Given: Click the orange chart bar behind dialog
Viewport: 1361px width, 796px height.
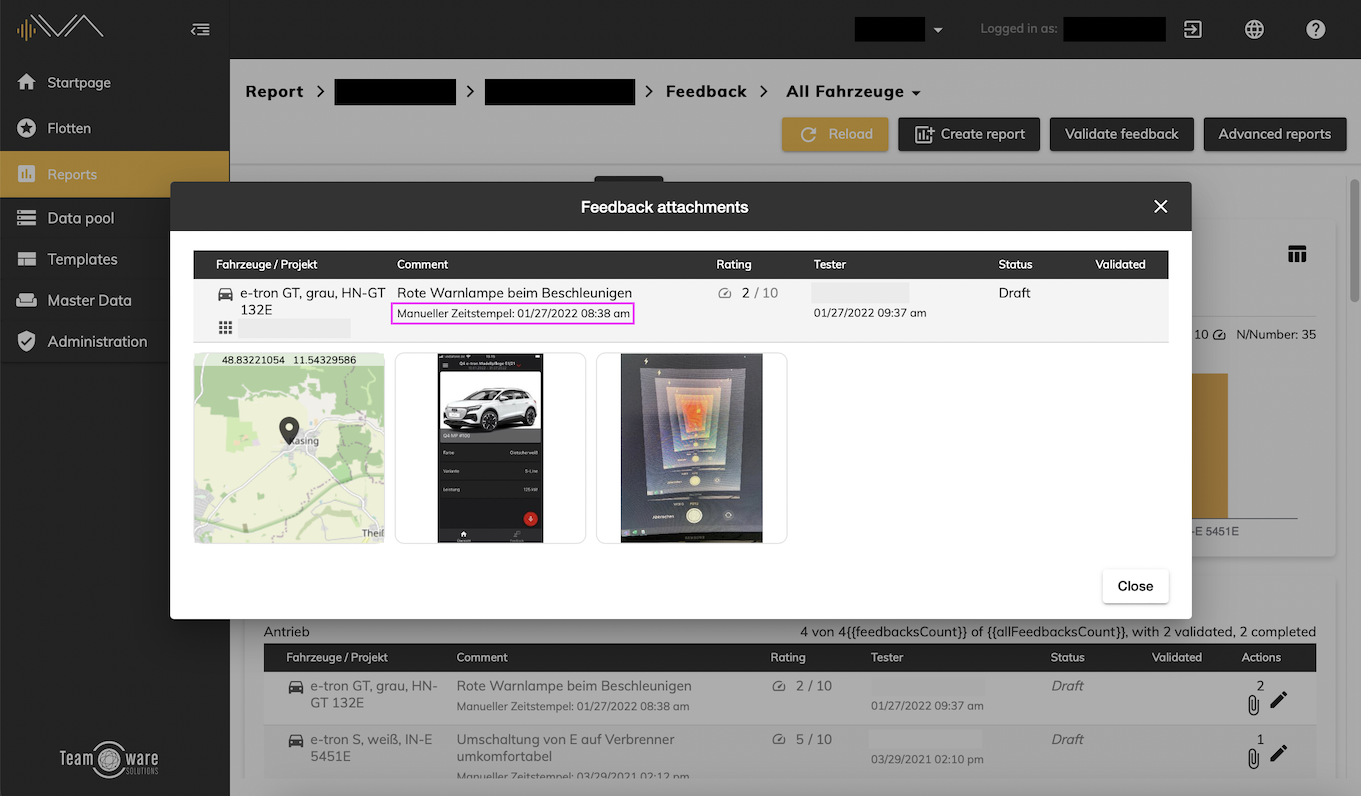Looking at the screenshot, I should click(1210, 445).
